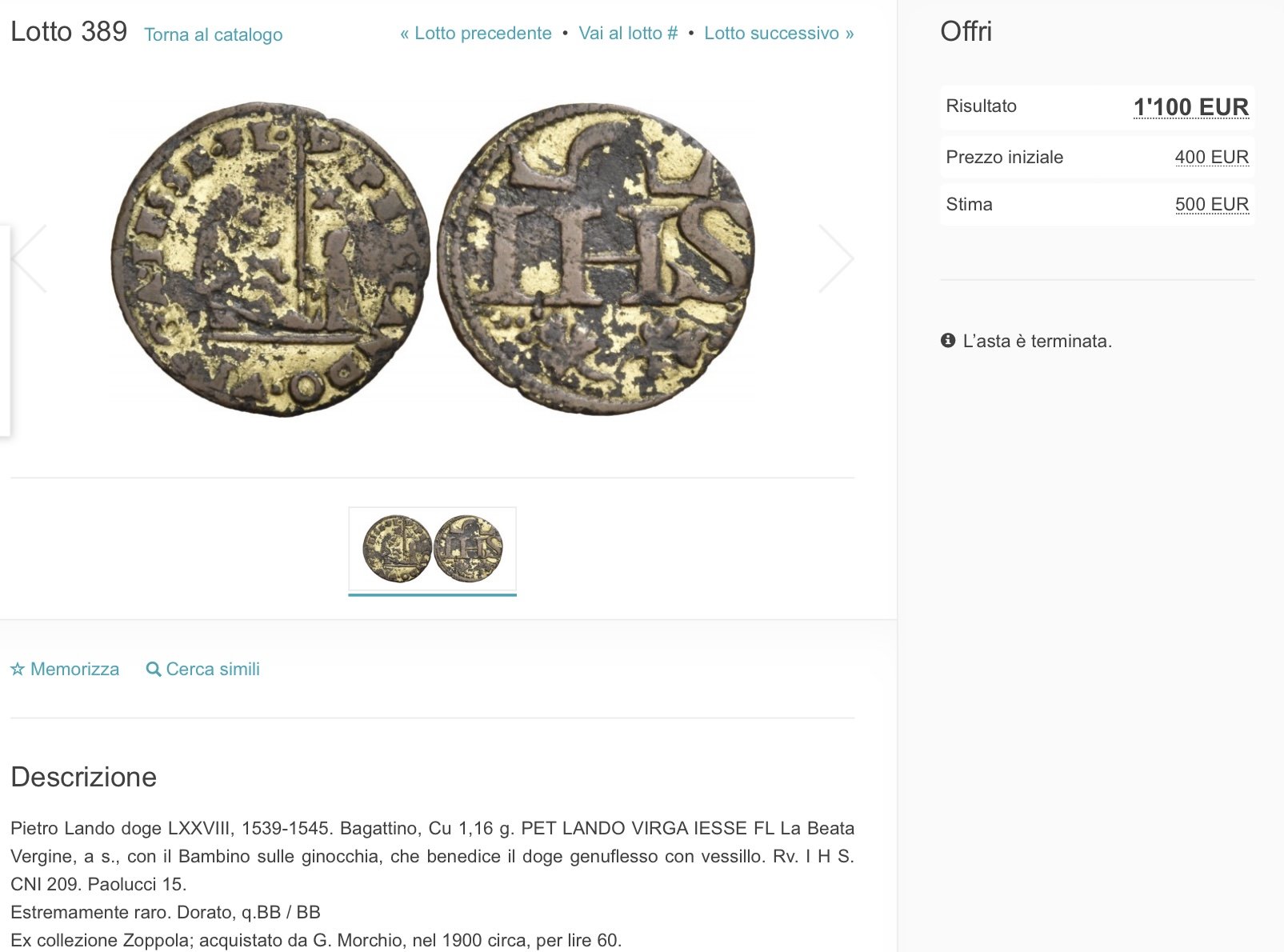The width and height of the screenshot is (1284, 952).
Task: Click the star icon beside Memorizza
Action: coord(18,669)
